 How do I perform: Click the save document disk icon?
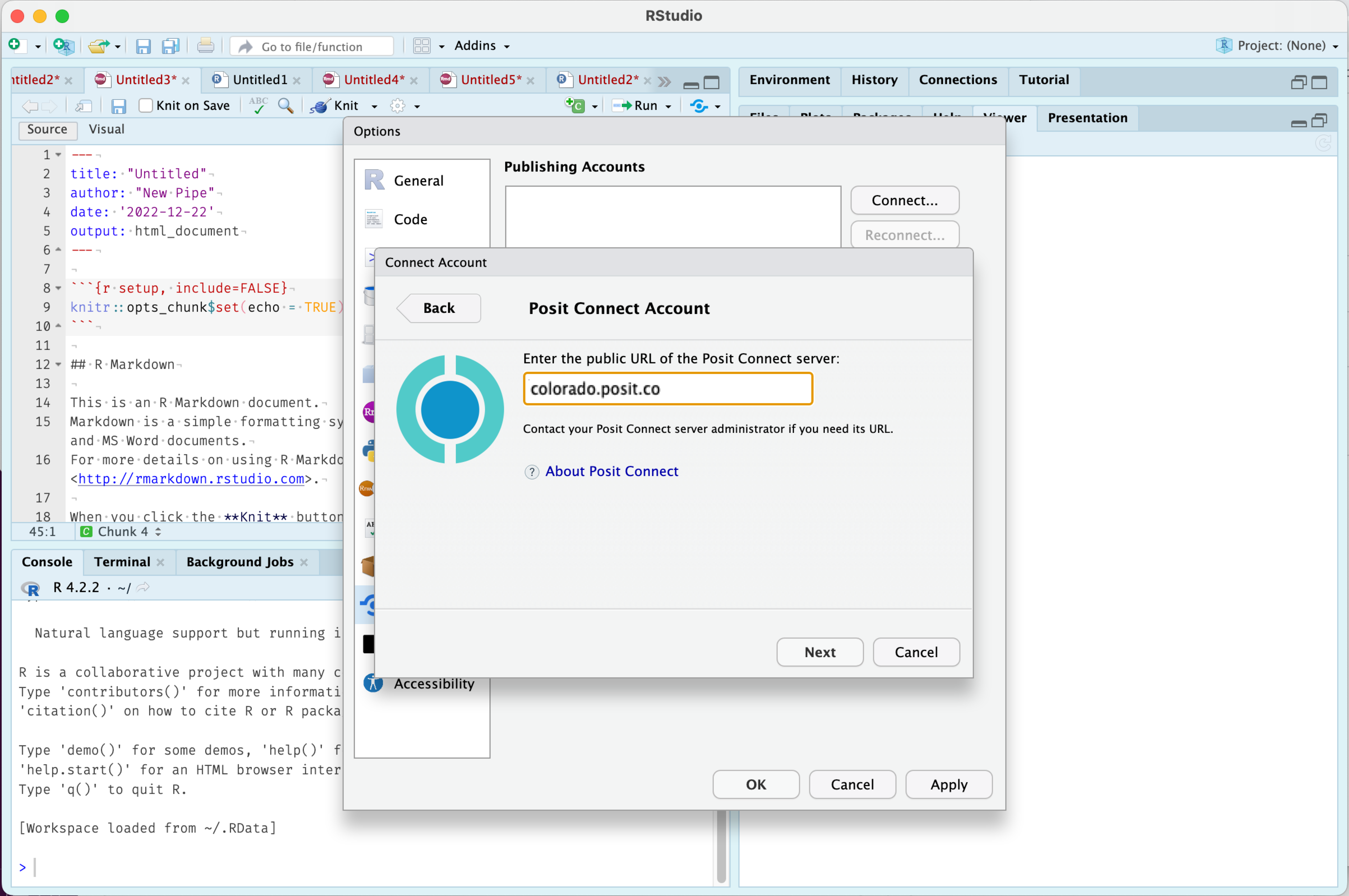[118, 106]
